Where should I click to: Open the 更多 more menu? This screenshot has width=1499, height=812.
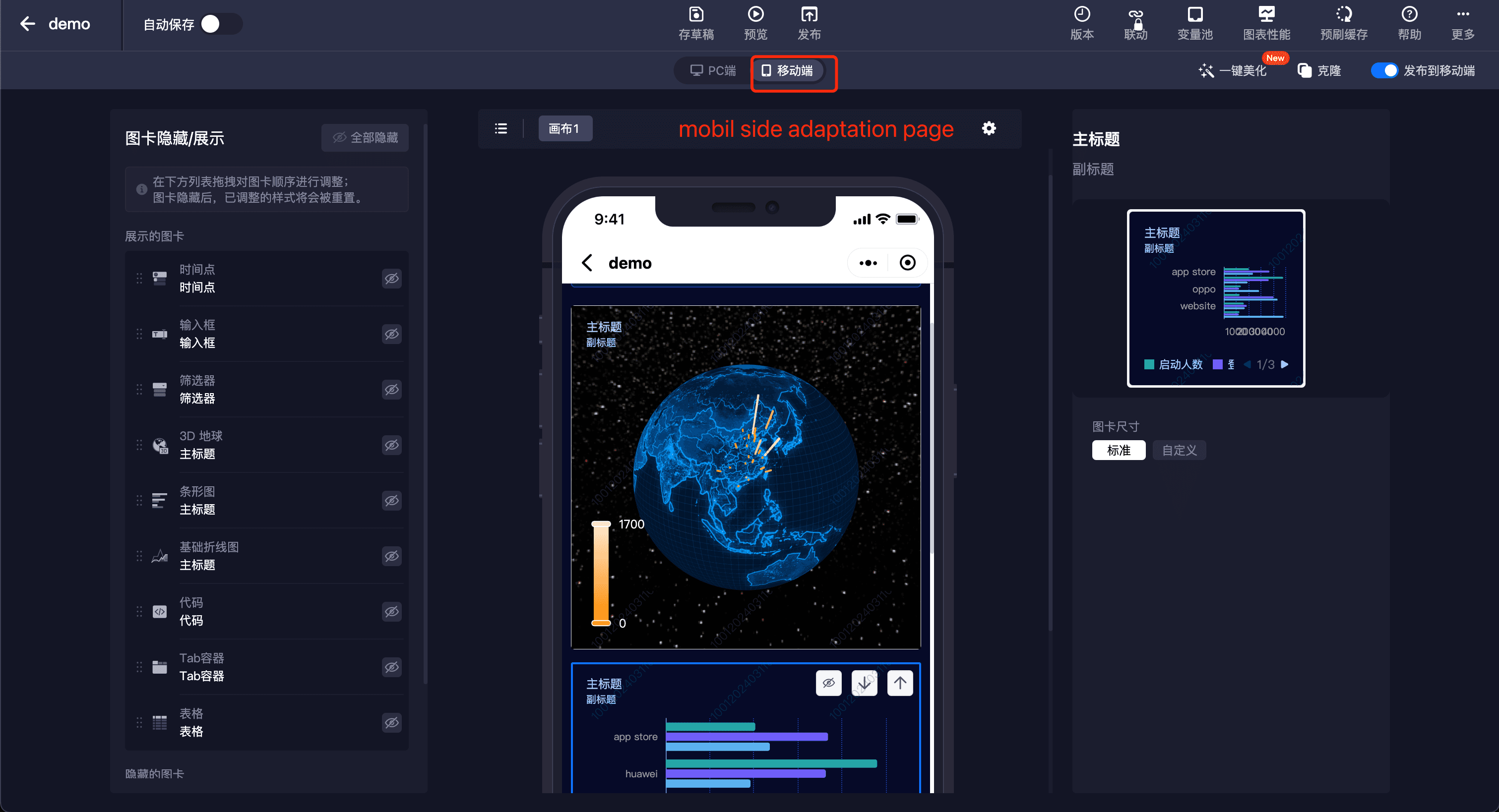[x=1463, y=23]
